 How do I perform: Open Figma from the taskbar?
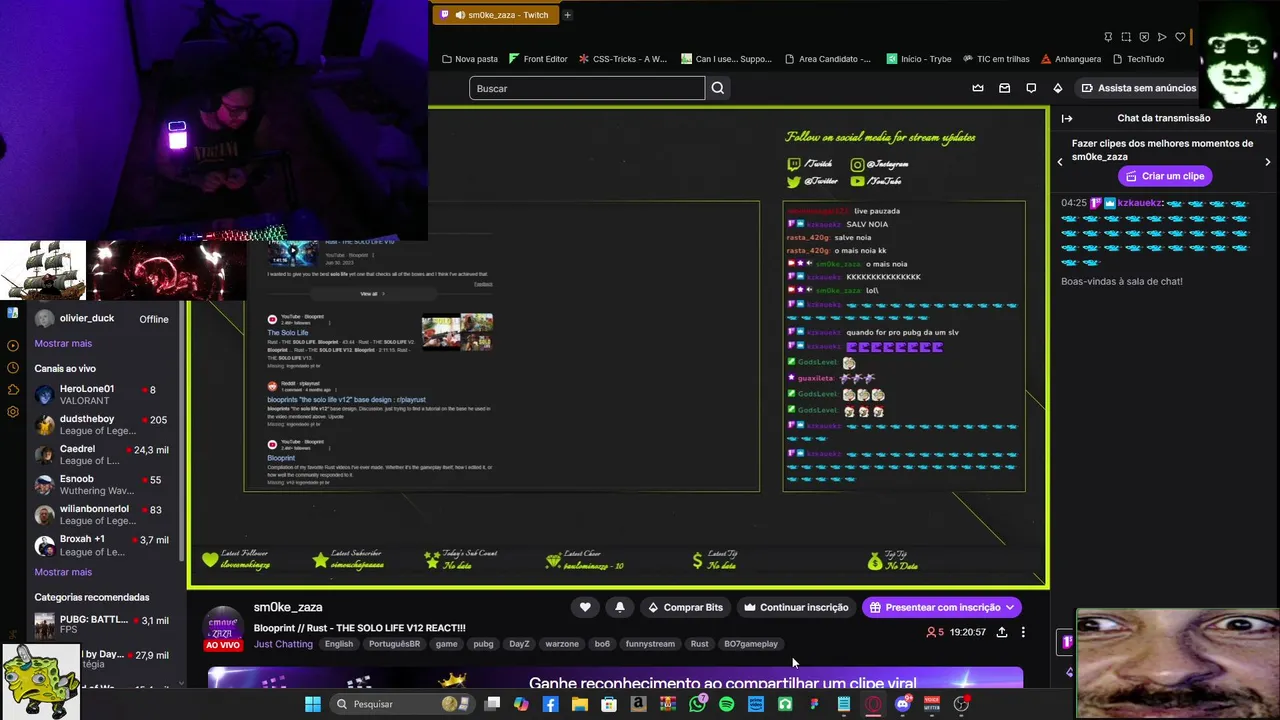pyautogui.click(x=814, y=704)
